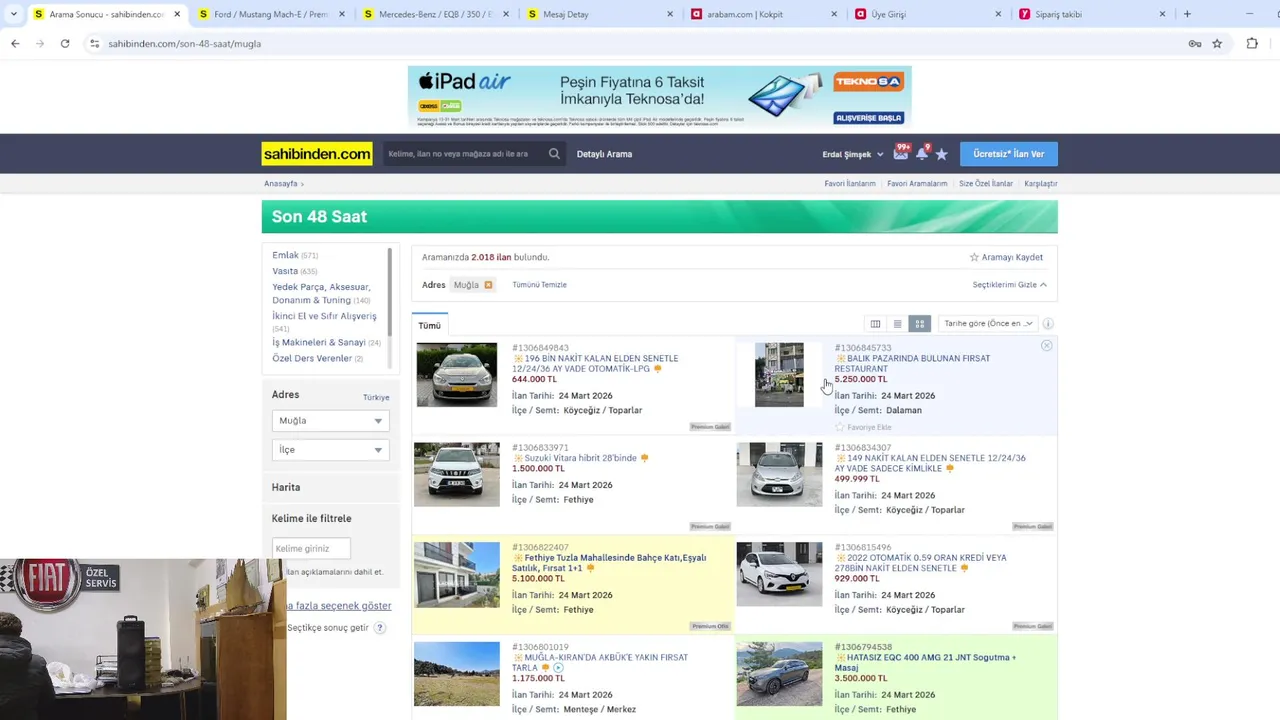Click the star icon beside Aramayı Kaydet
The width and height of the screenshot is (1280, 720).
tap(974, 257)
